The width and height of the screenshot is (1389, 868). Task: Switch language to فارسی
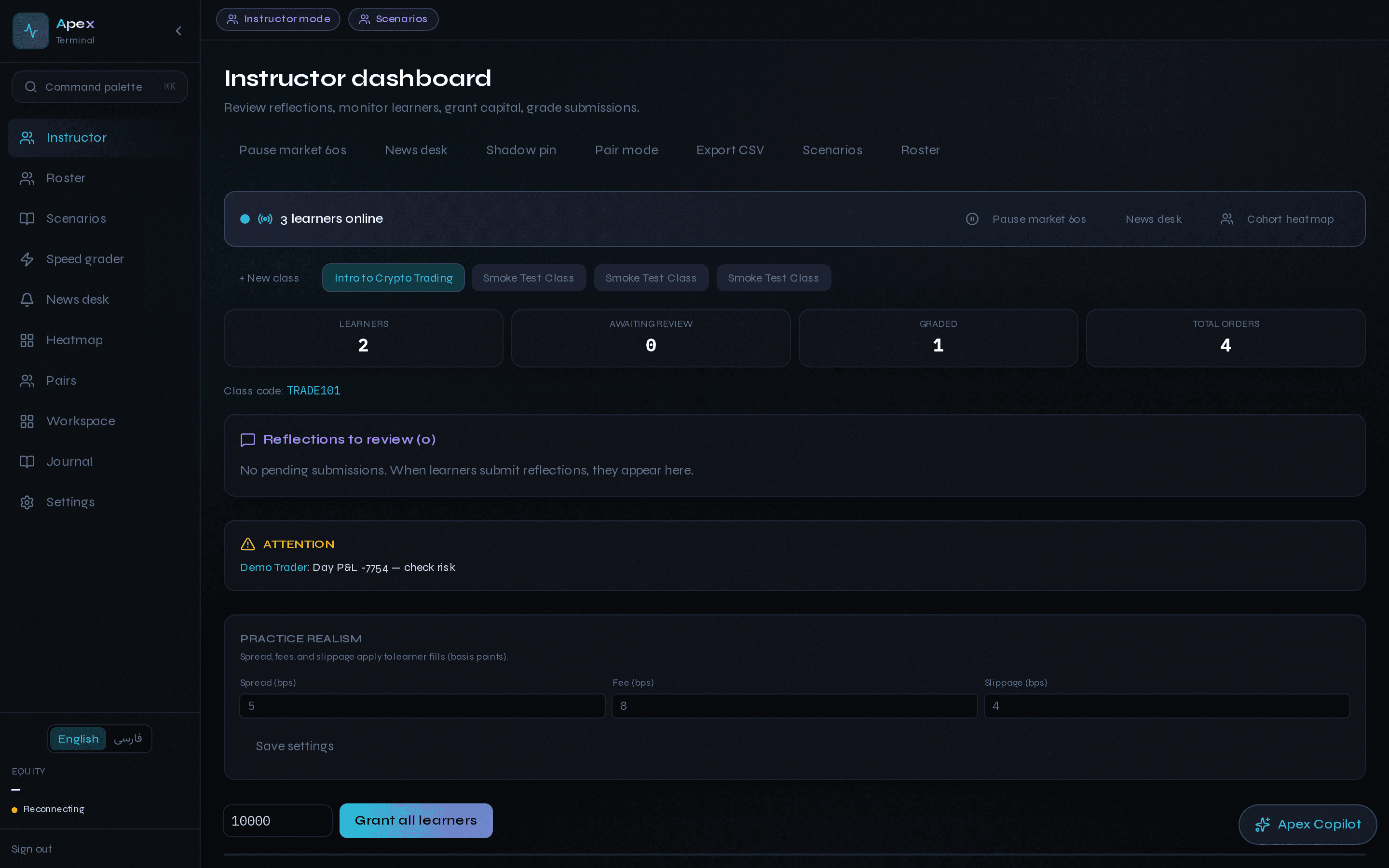[128, 739]
